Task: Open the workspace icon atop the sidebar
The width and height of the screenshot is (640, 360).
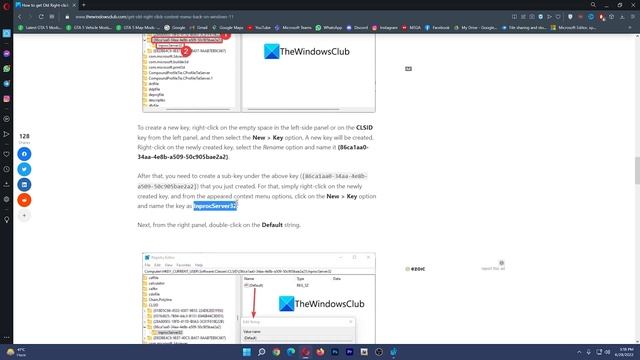Action: pos(7,33)
